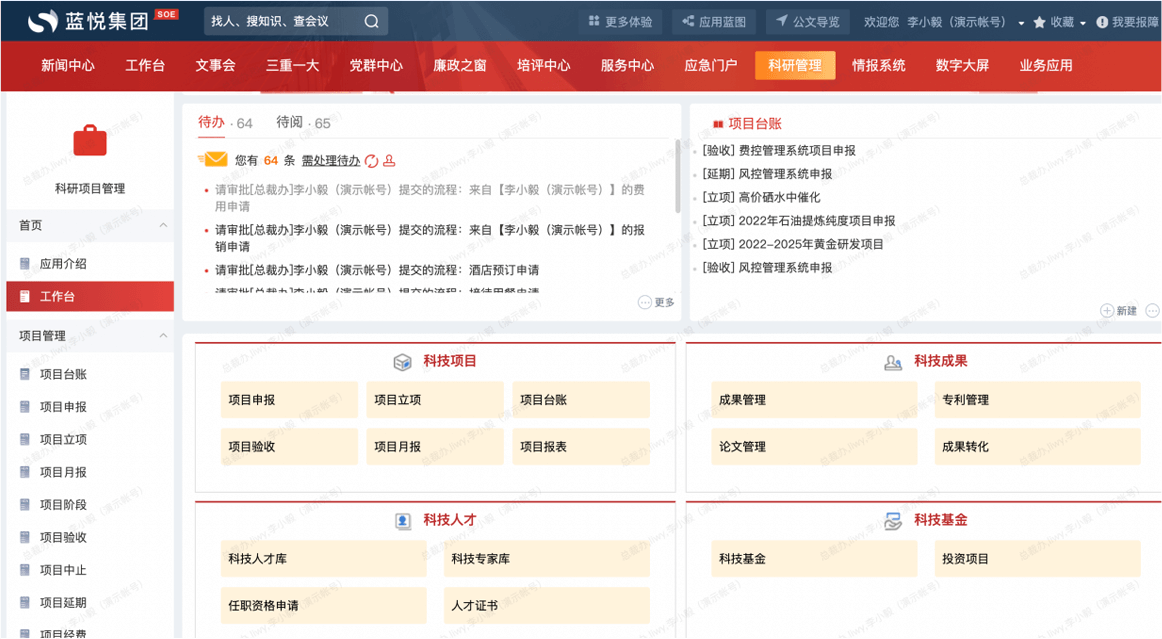The width and height of the screenshot is (1162, 639).
Task: Open the 应用蓝图 shortcut
Action: (x=713, y=22)
